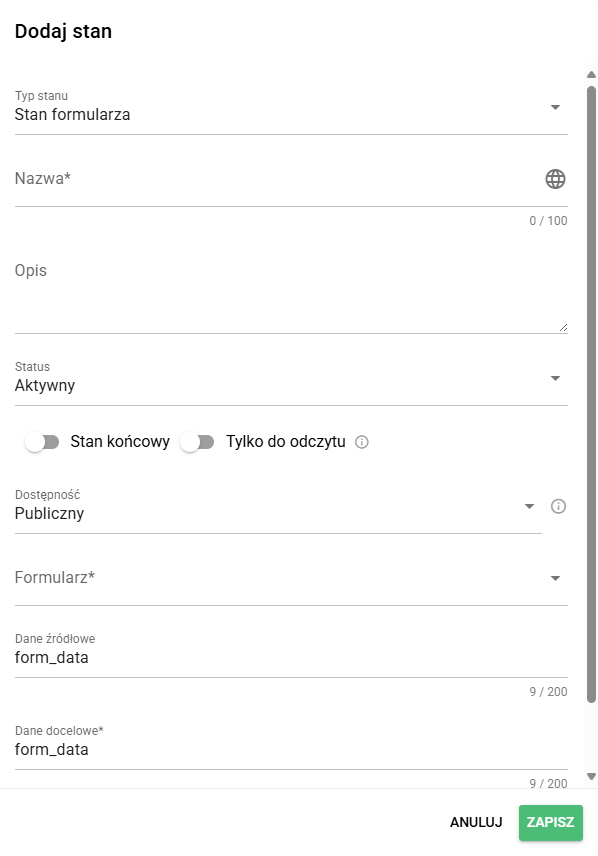Click the Dane źródłowe input field
Viewport: 598px width, 856px height.
(x=291, y=658)
